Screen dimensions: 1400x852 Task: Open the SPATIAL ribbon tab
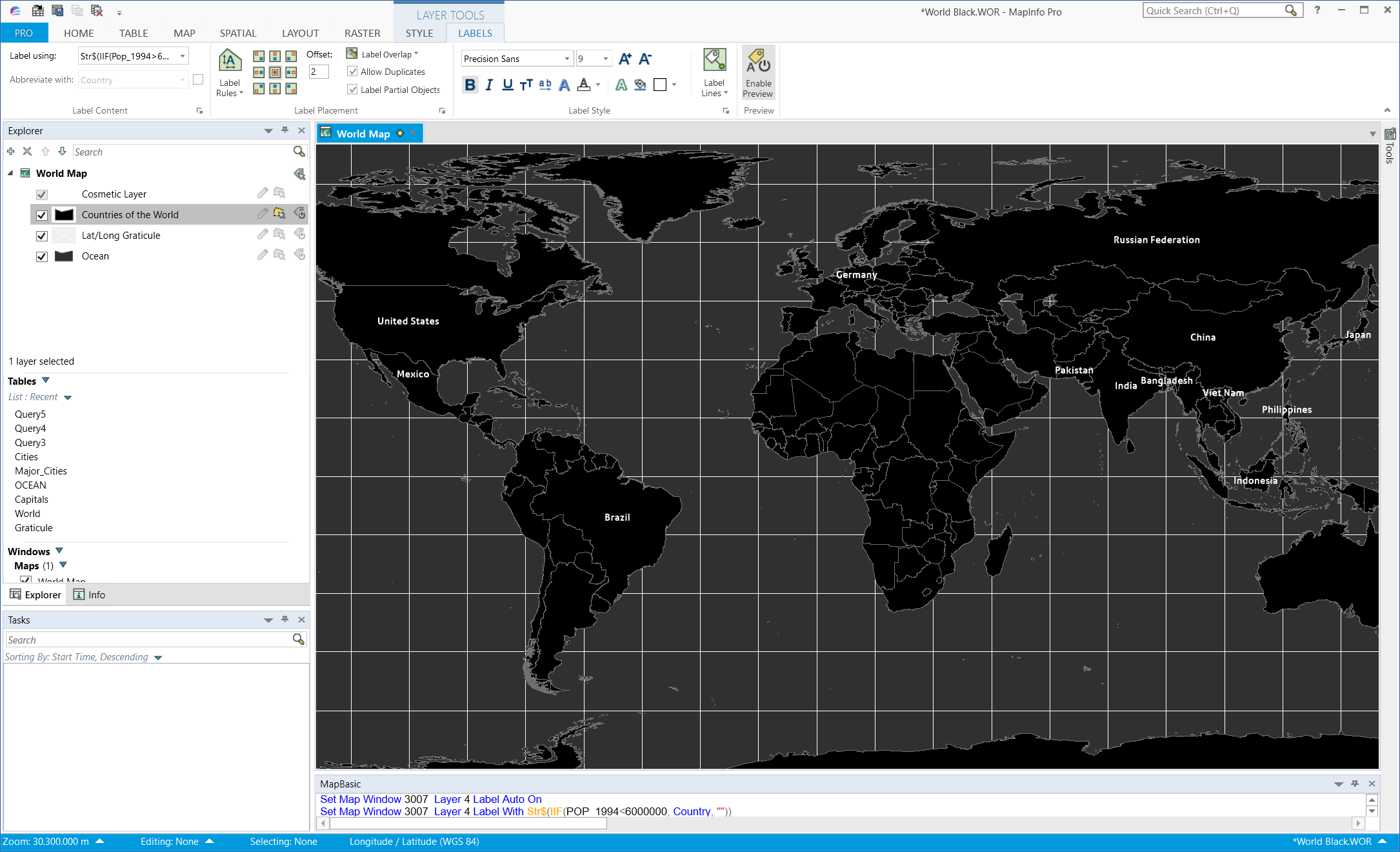[x=237, y=33]
